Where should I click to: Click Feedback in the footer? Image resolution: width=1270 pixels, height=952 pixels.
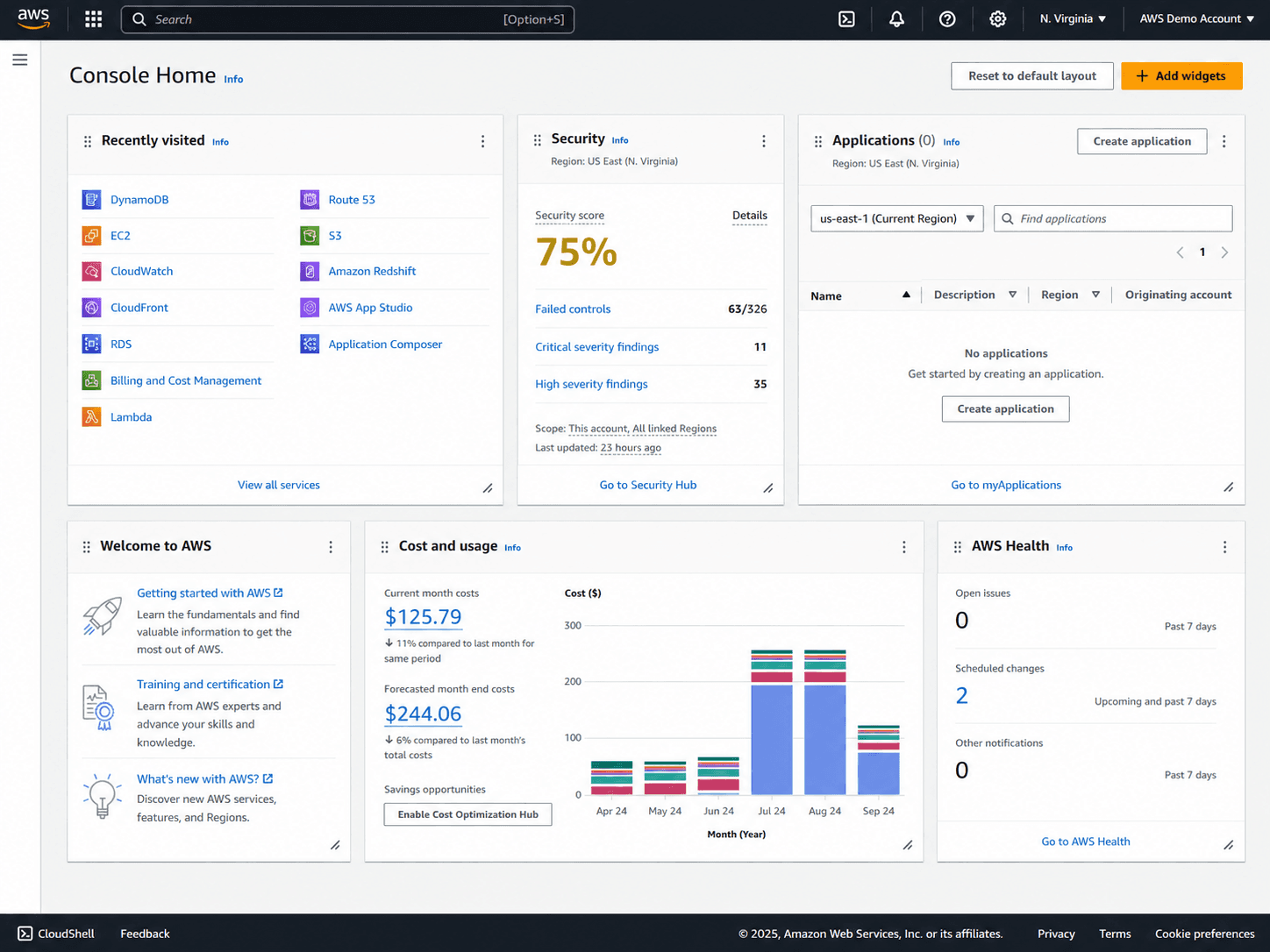145,934
